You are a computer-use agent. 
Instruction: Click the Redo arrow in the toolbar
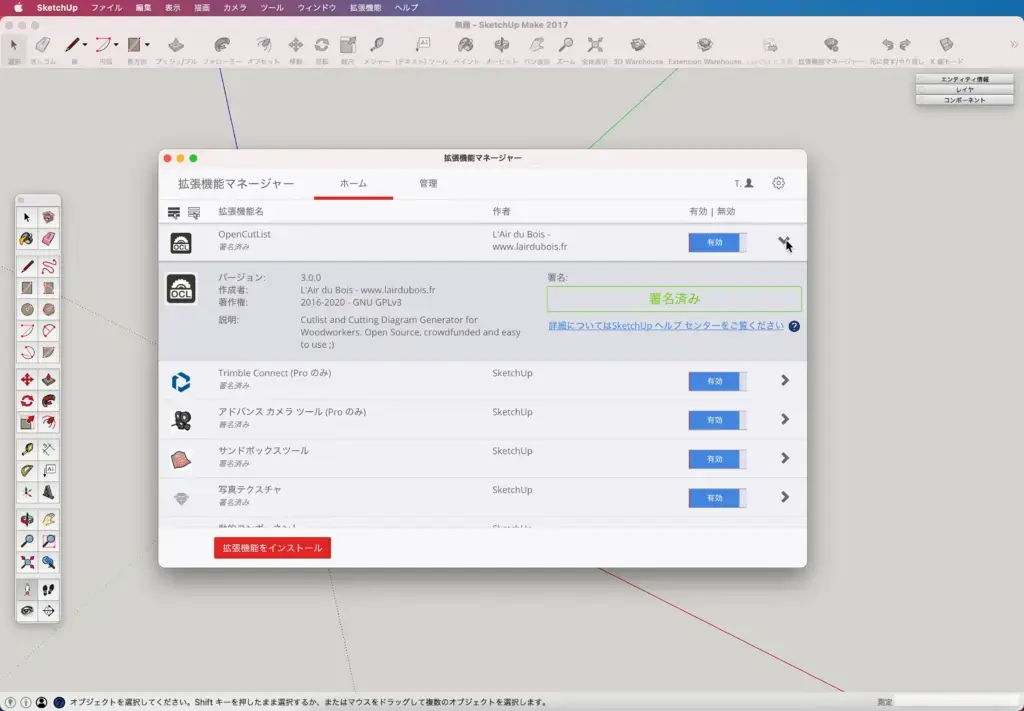pos(905,45)
